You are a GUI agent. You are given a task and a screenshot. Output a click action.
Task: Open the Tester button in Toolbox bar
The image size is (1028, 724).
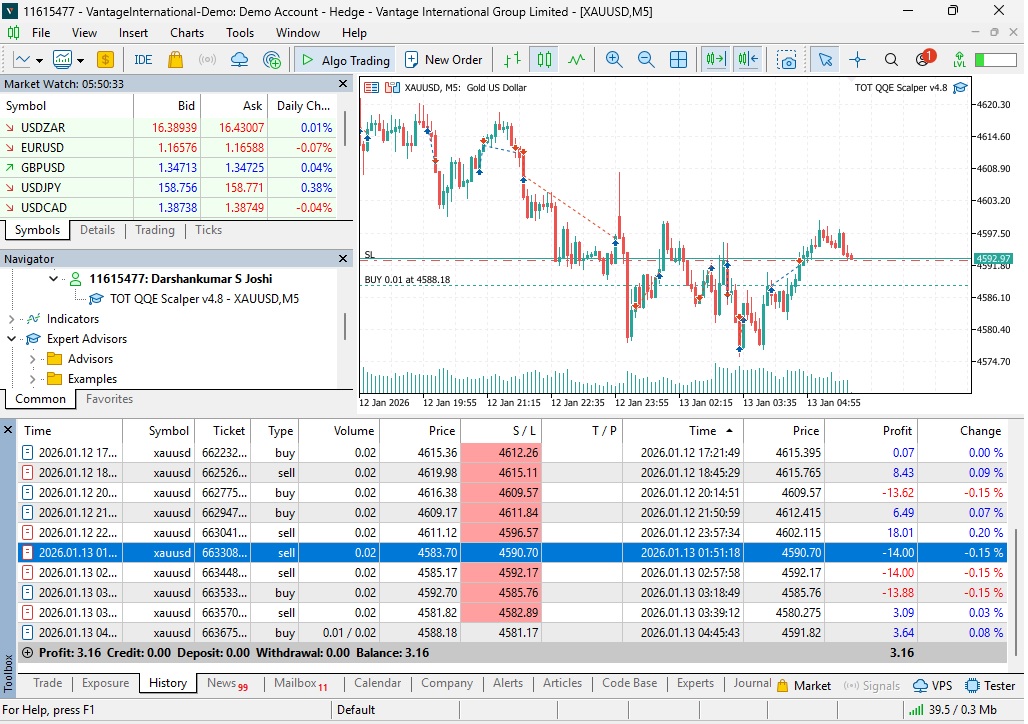click(991, 685)
